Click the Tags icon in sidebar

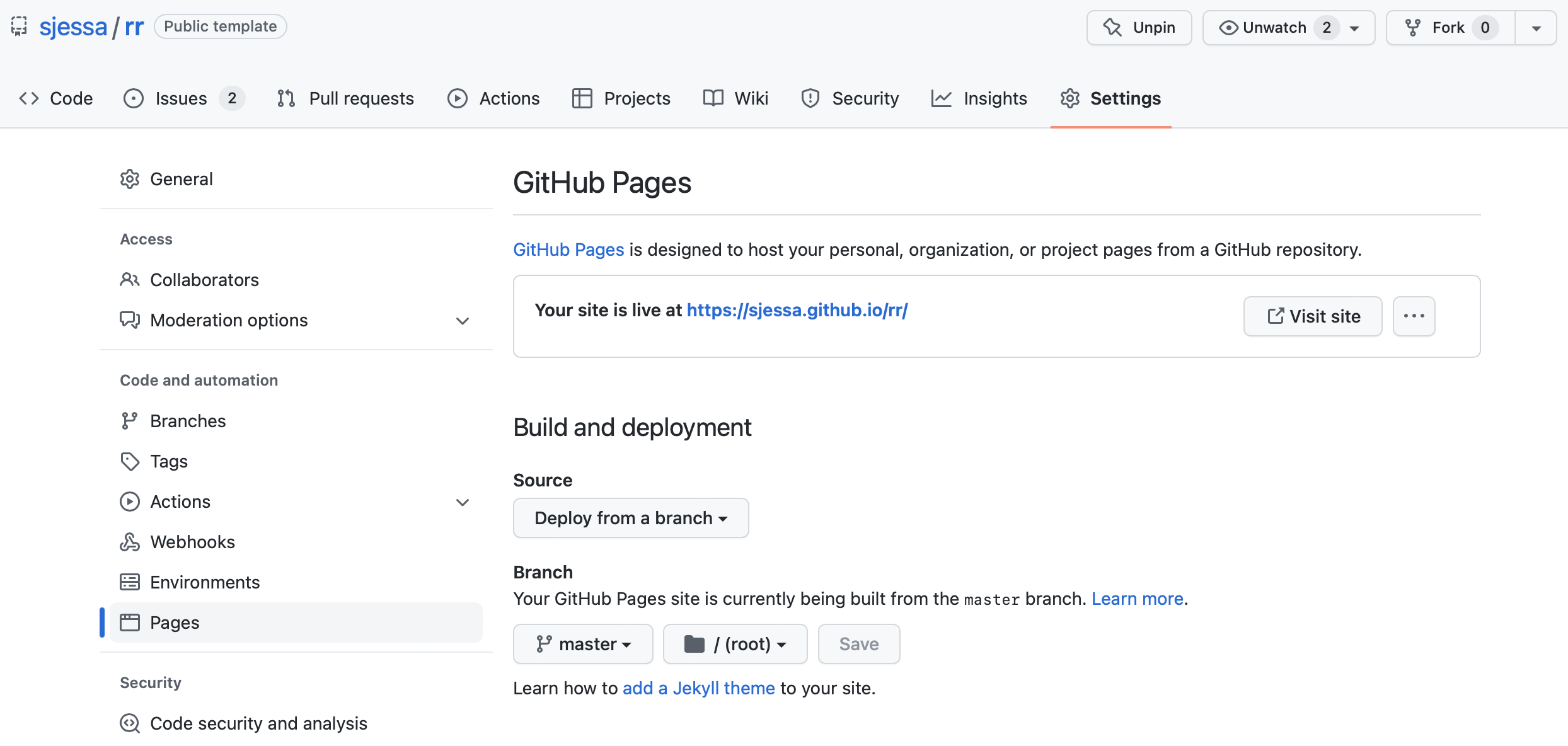(130, 461)
